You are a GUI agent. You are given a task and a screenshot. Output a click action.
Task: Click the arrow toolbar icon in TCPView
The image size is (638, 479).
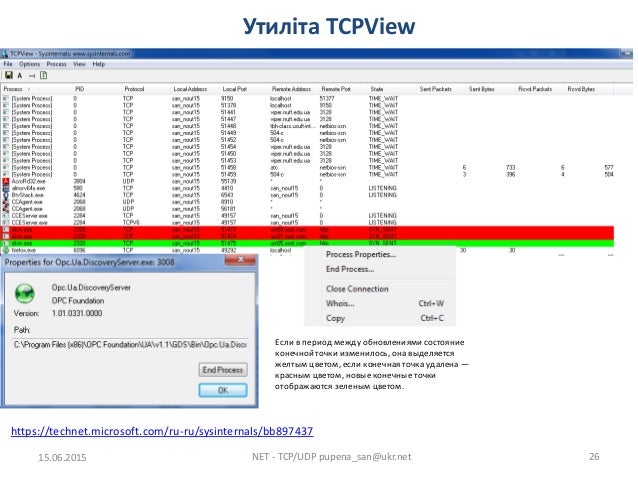(x=32, y=76)
